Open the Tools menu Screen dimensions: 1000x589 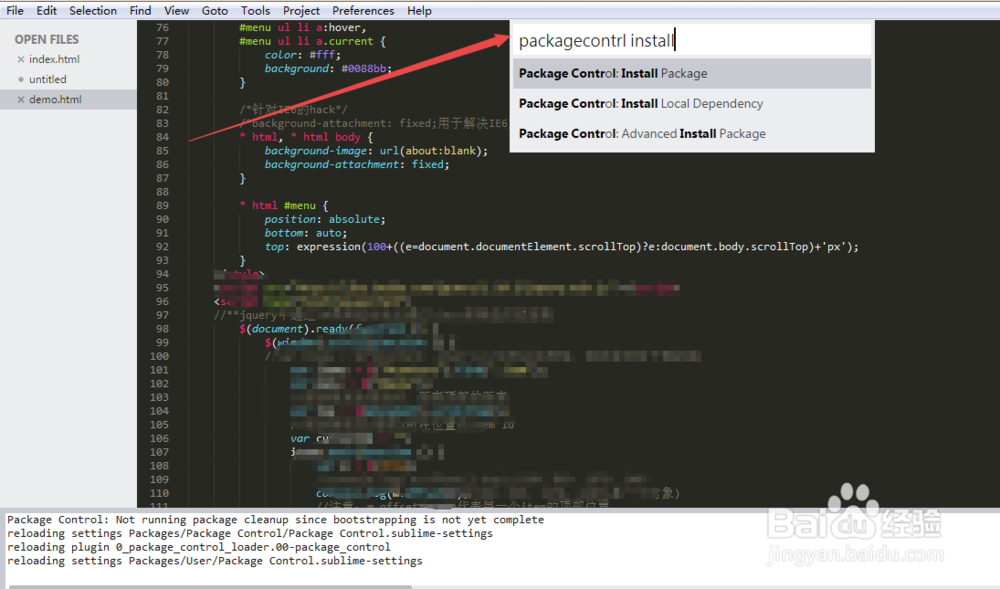click(x=255, y=10)
